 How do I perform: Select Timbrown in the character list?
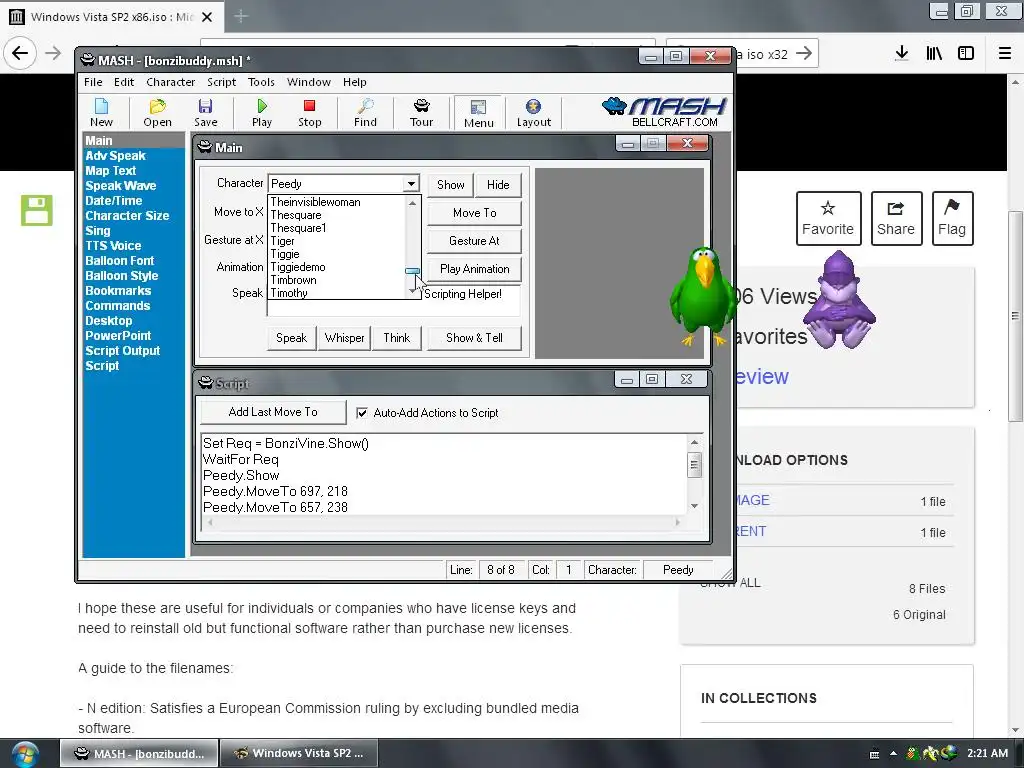(x=293, y=280)
